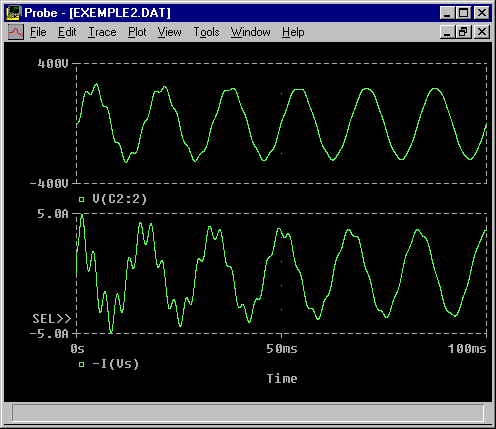The height and width of the screenshot is (429, 496).
Task: Click the SEL>> plot selection marker
Action: pos(52,319)
